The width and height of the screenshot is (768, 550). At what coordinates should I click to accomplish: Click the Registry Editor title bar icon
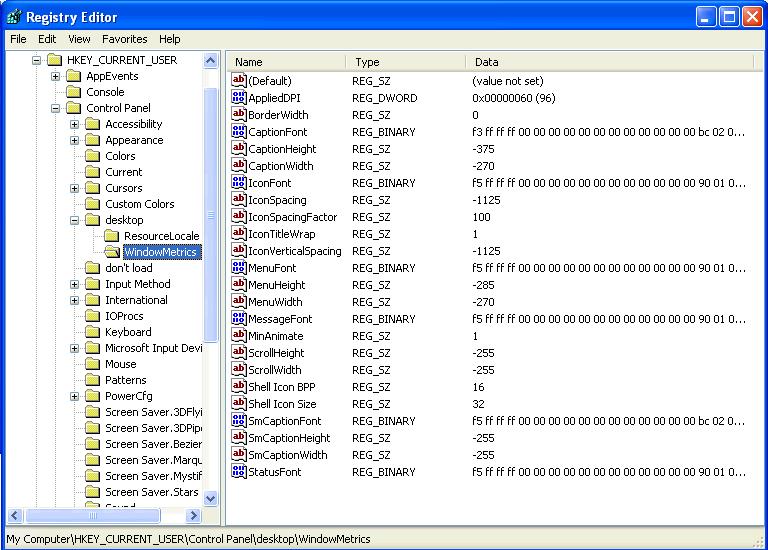[14, 17]
